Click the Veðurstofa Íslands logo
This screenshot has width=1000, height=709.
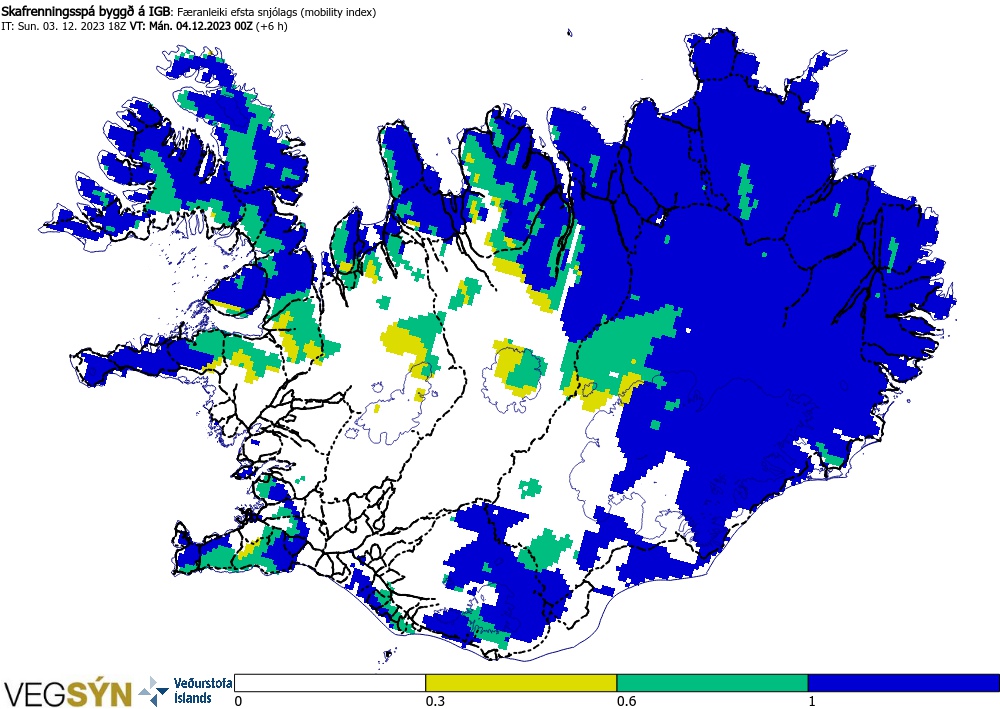(x=185, y=691)
